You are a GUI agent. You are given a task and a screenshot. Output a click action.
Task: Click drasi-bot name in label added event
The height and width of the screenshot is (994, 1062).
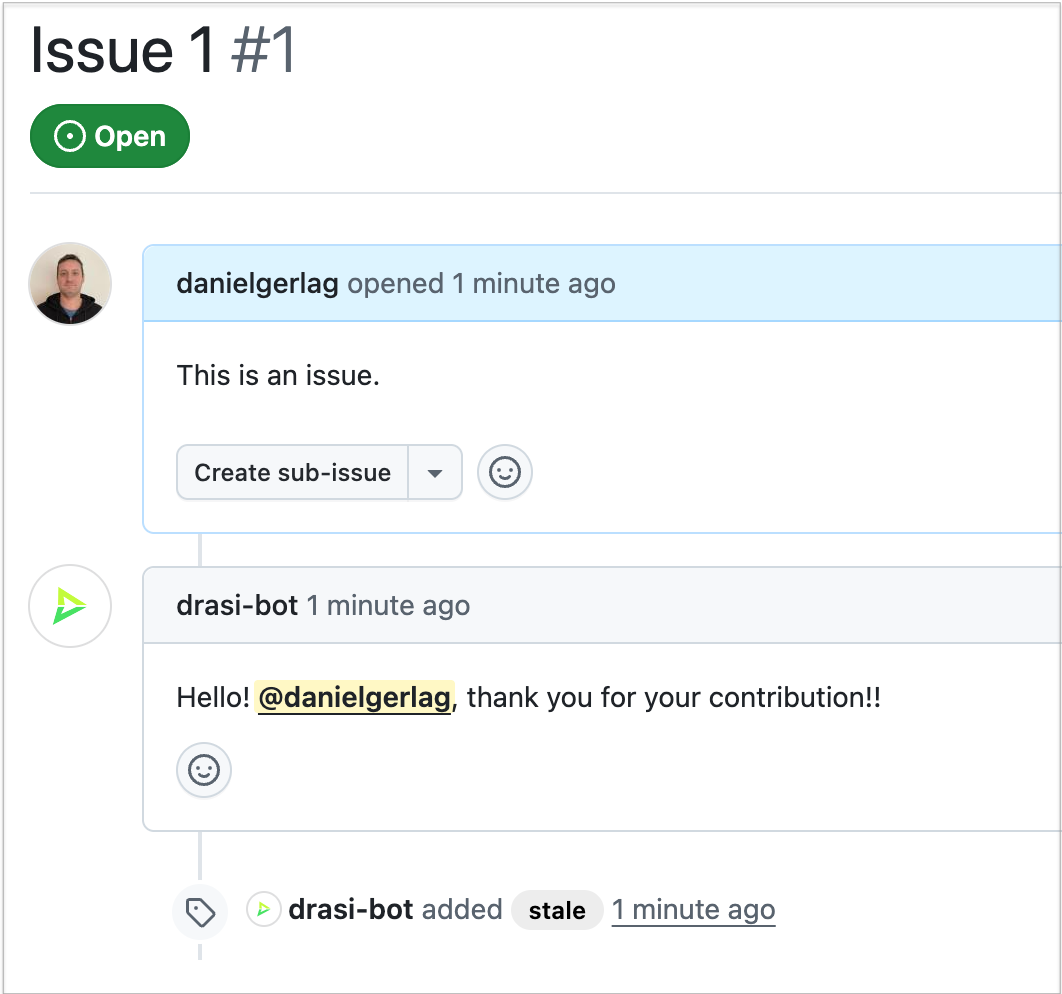coord(350,910)
